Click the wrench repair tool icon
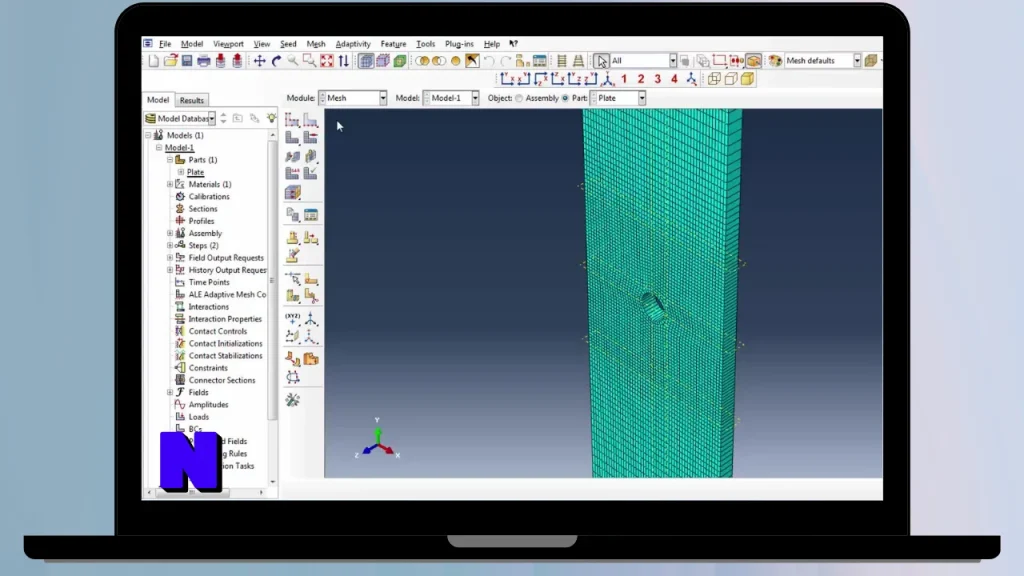Image resolution: width=1024 pixels, height=576 pixels. (292, 400)
